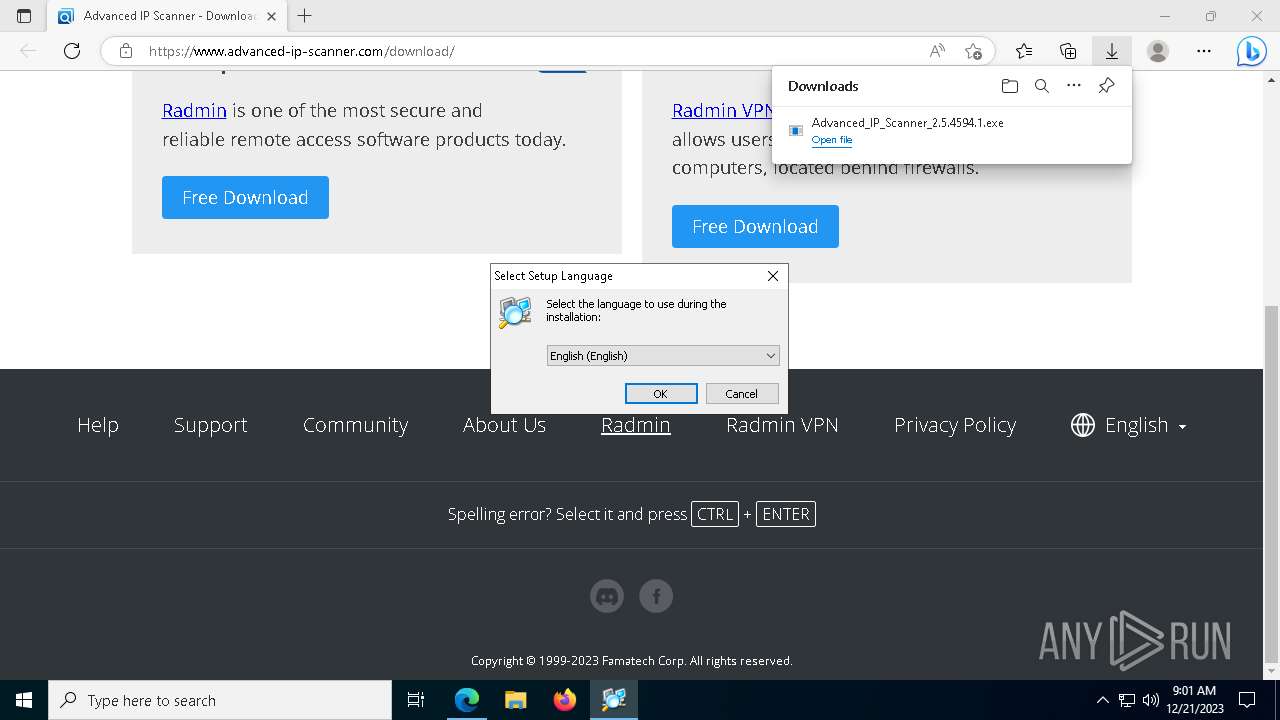The width and height of the screenshot is (1280, 720).
Task: Open Support in footer menu
Action: point(210,425)
